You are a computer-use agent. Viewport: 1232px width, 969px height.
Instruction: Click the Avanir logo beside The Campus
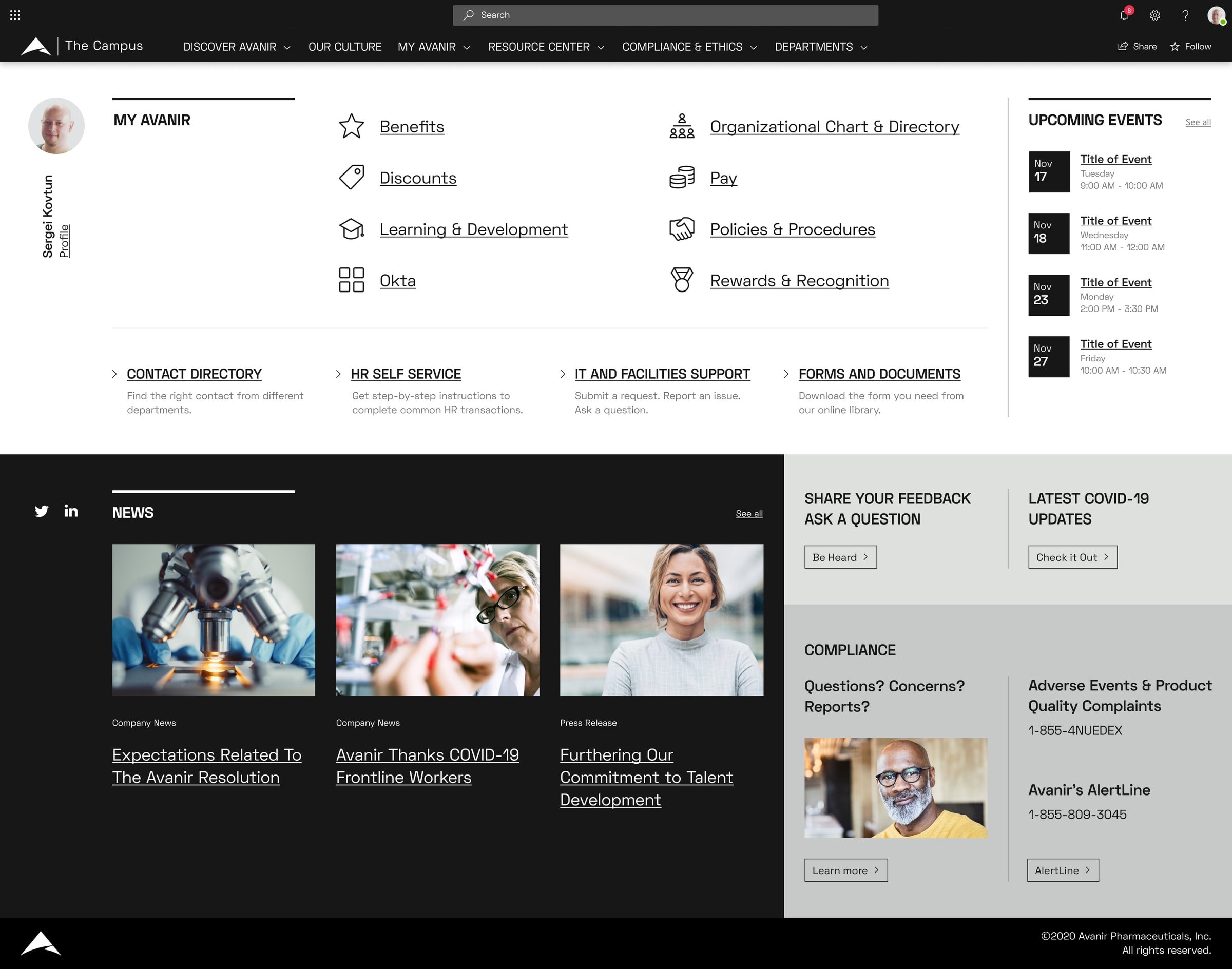point(36,47)
